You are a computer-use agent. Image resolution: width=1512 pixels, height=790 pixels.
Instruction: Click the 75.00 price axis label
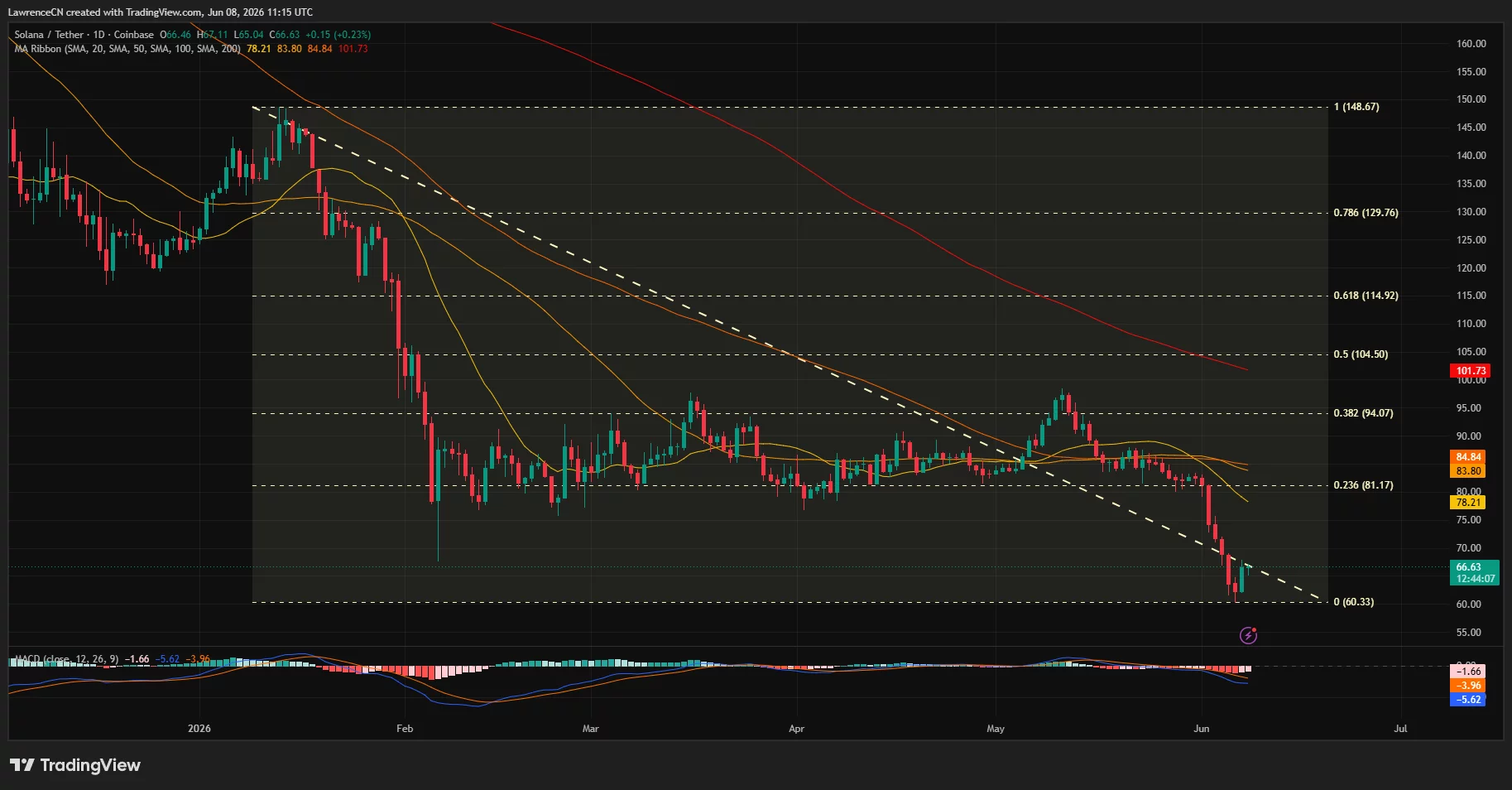1469,520
